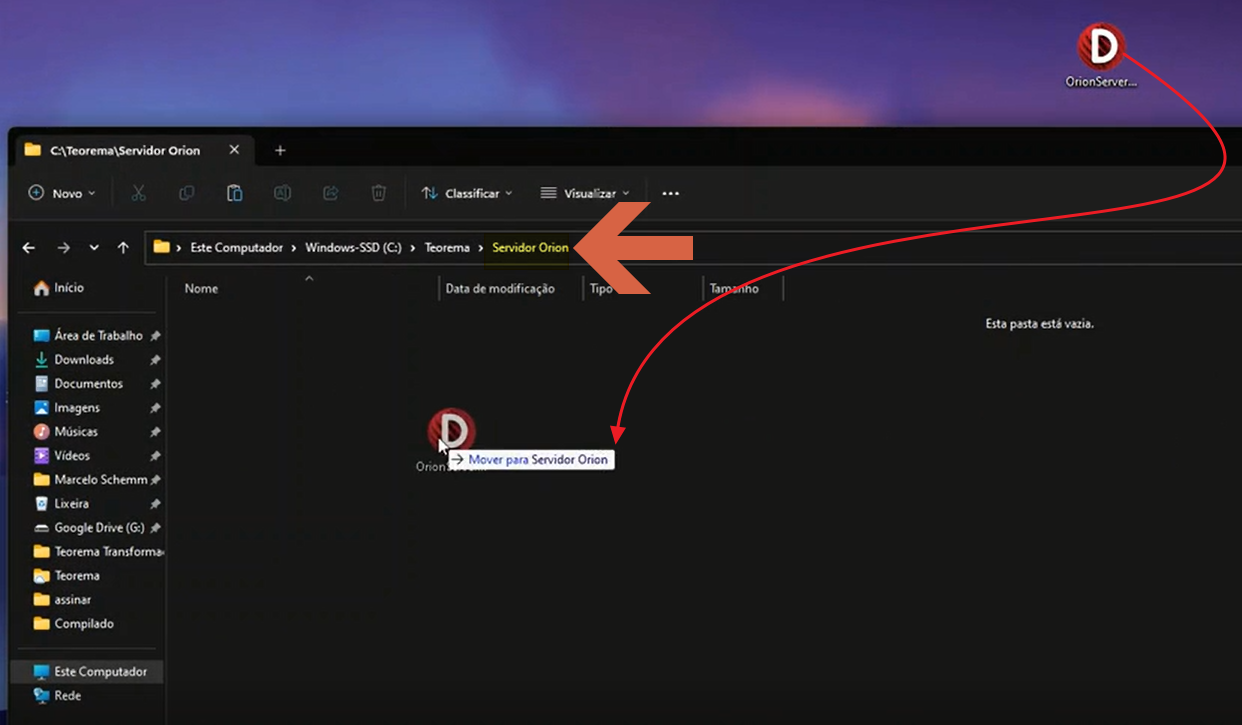Image resolution: width=1242 pixels, height=725 pixels.
Task: Click the Rename icon in toolbar
Action: pyautogui.click(x=283, y=193)
